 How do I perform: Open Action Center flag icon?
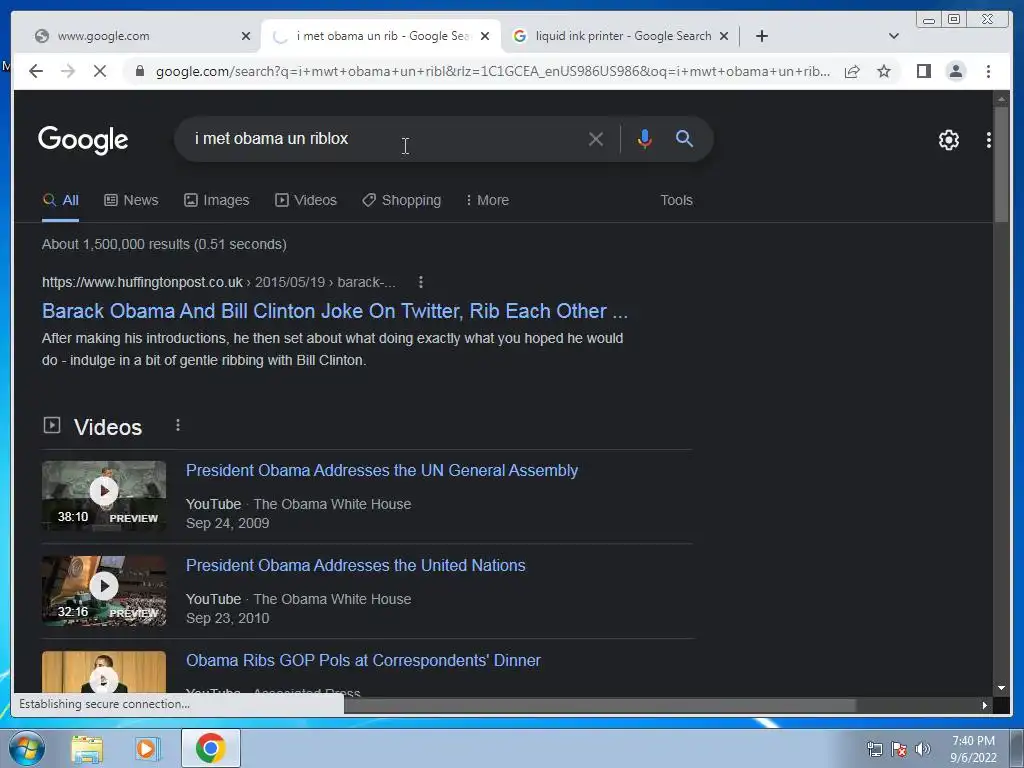pyautogui.click(x=899, y=749)
